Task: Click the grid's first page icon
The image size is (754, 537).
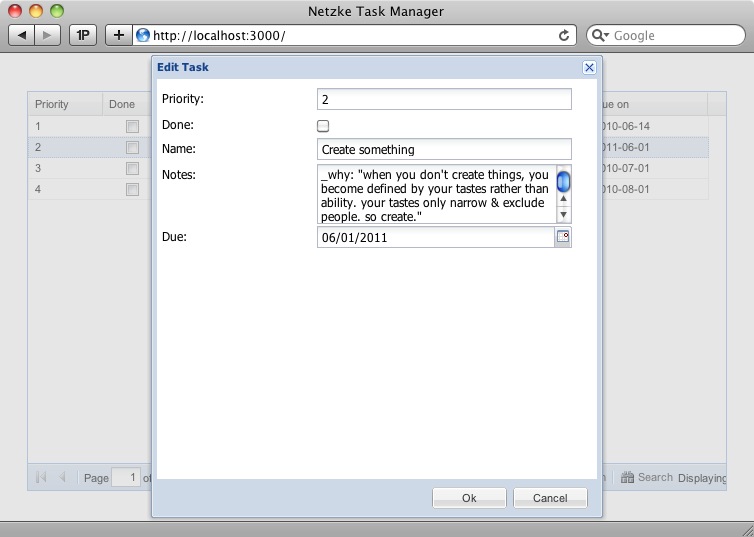Action: (41, 477)
